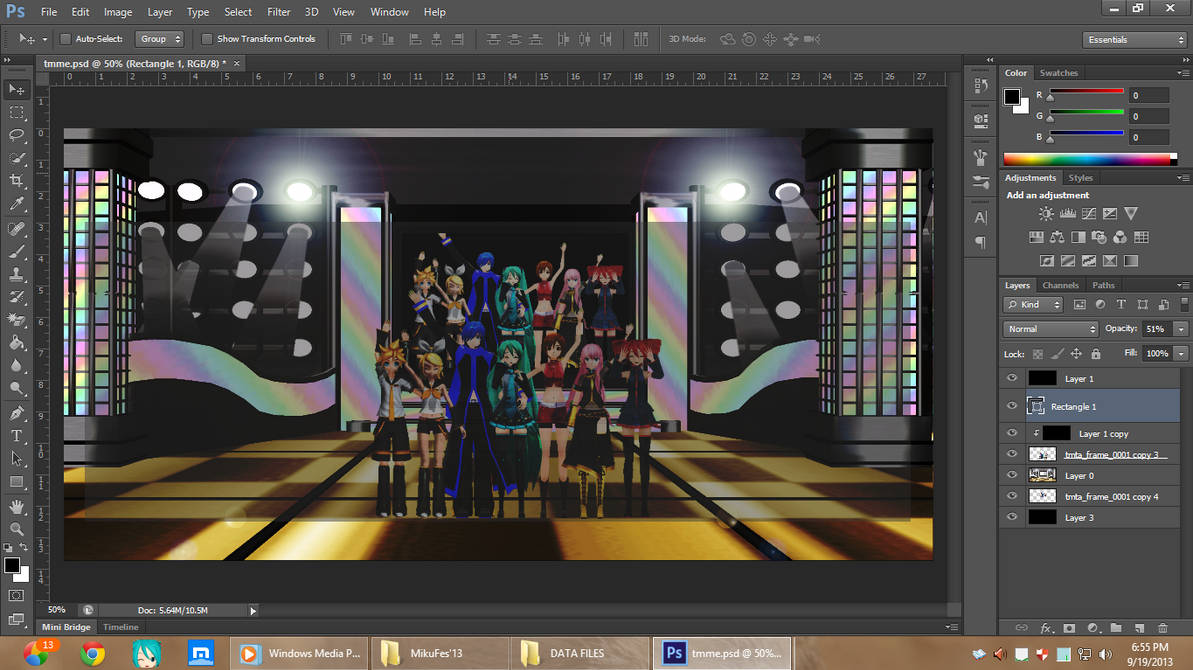Select the History Brush tool
The height and width of the screenshot is (670, 1193).
point(16,297)
